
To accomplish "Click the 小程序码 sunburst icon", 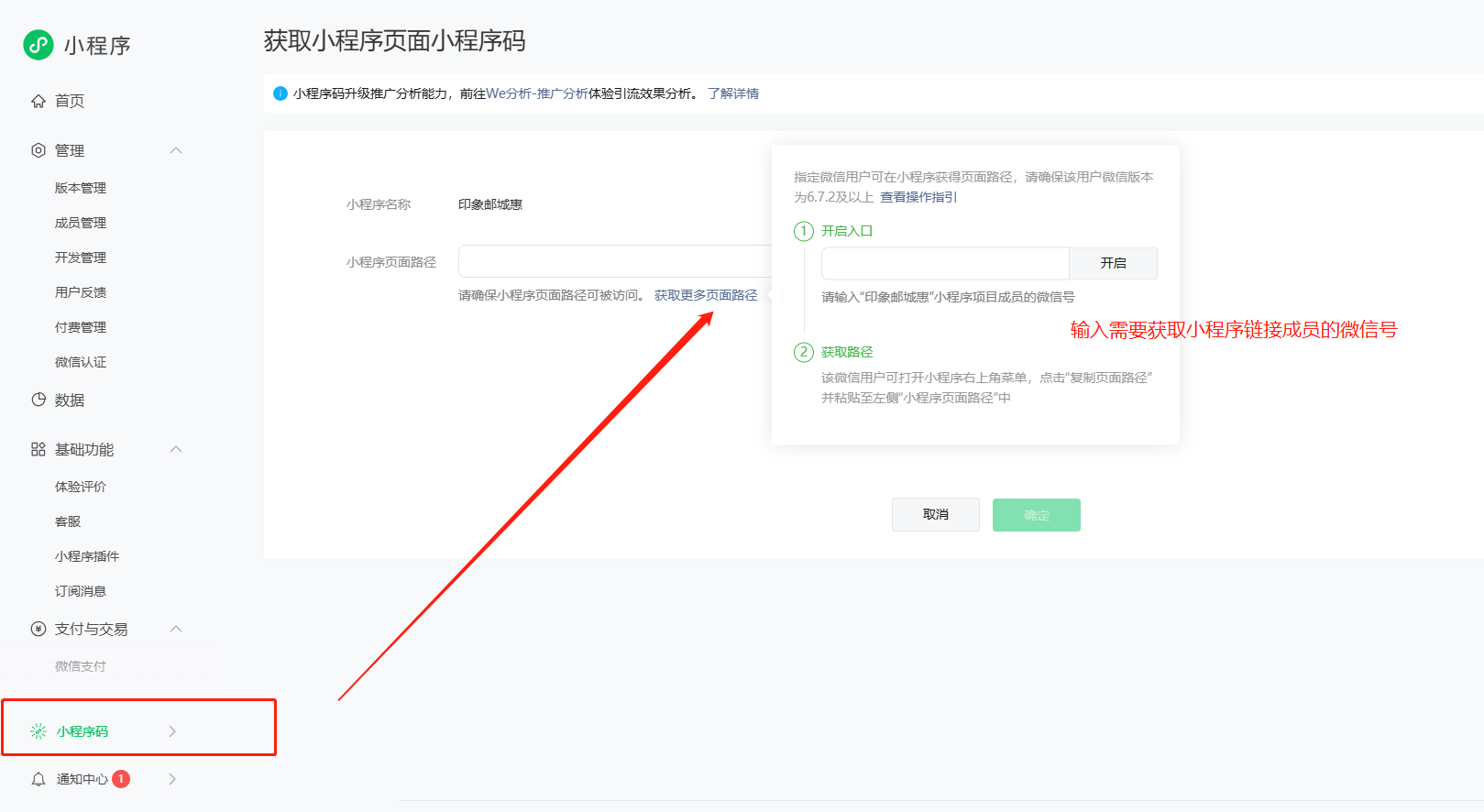I will 38,731.
